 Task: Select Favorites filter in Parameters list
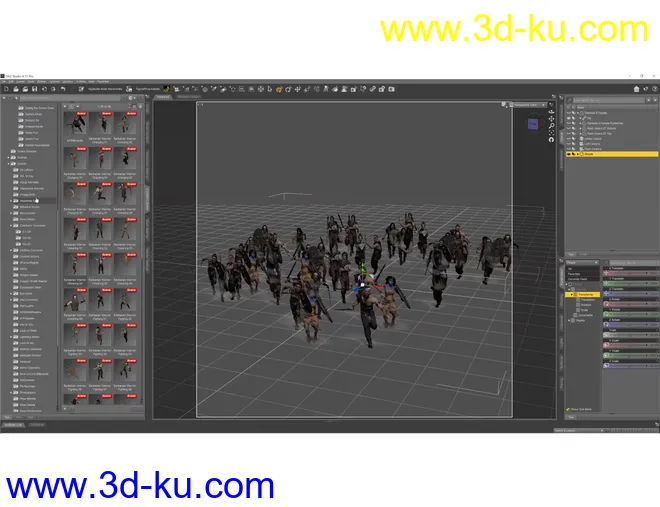point(575,273)
